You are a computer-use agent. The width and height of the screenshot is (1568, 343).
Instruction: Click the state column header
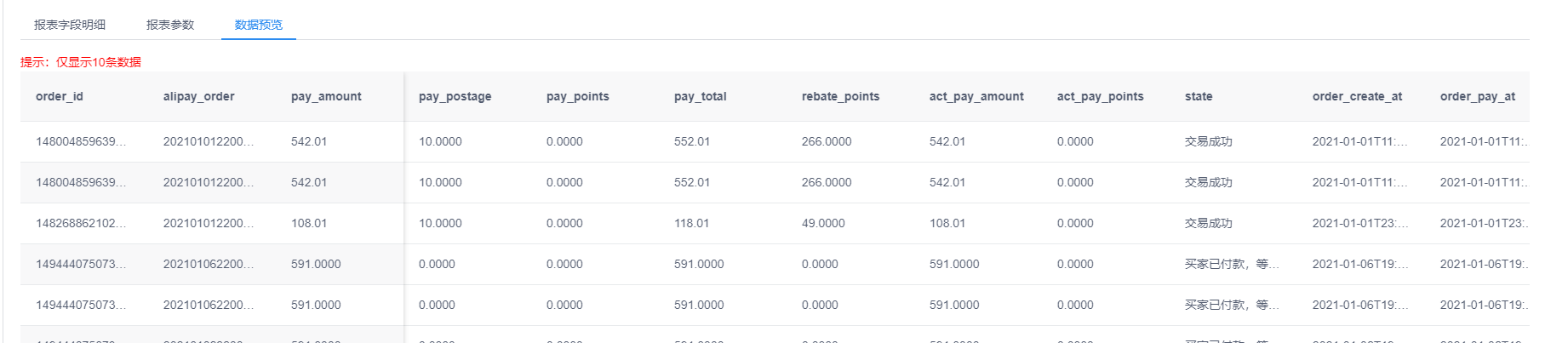pos(1199,96)
